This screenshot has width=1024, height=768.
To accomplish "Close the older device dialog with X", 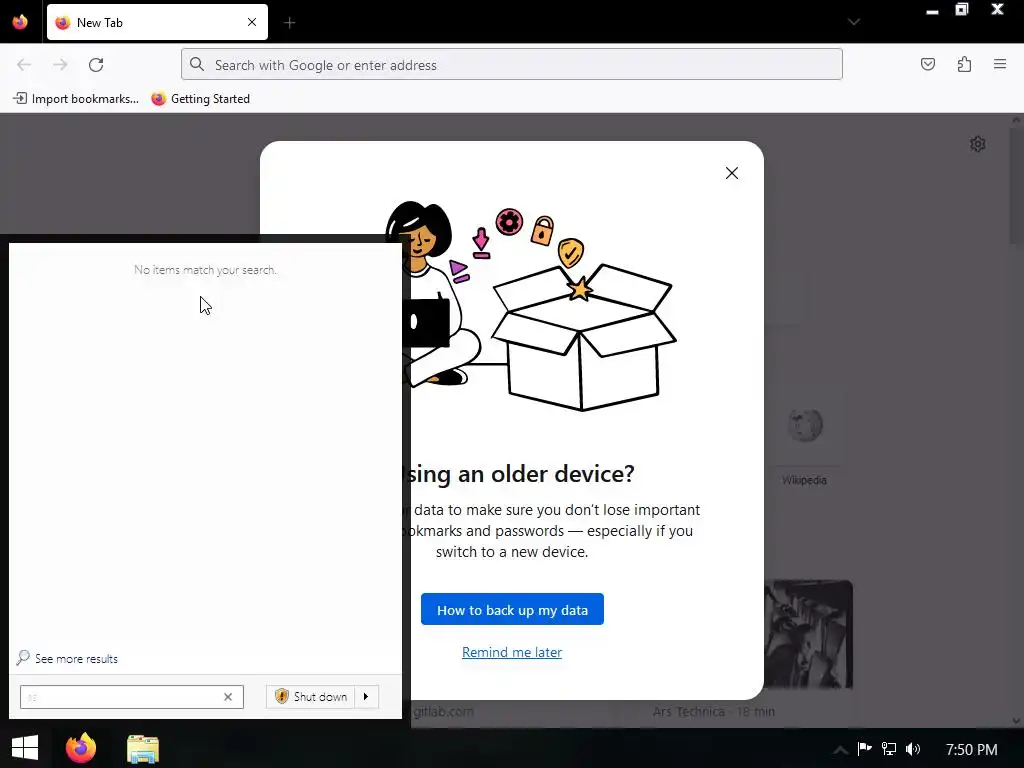I will pos(732,173).
